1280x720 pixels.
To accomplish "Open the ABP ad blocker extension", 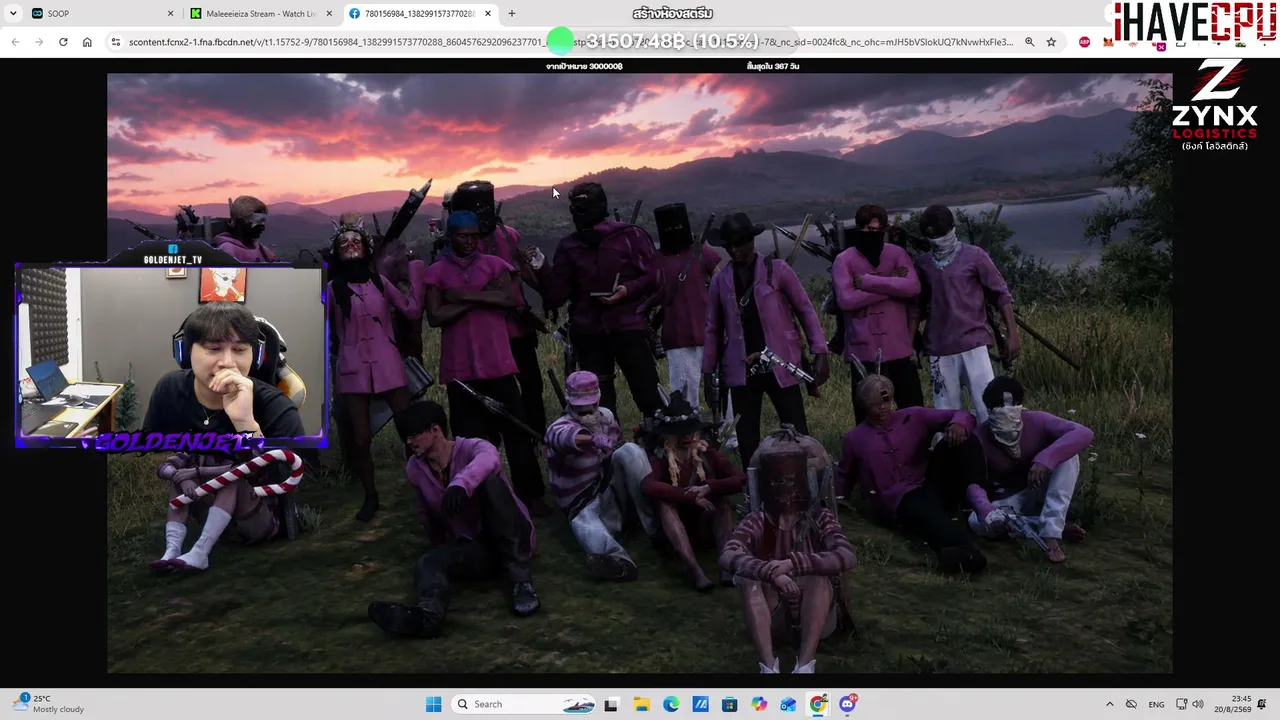I will coord(1085,42).
